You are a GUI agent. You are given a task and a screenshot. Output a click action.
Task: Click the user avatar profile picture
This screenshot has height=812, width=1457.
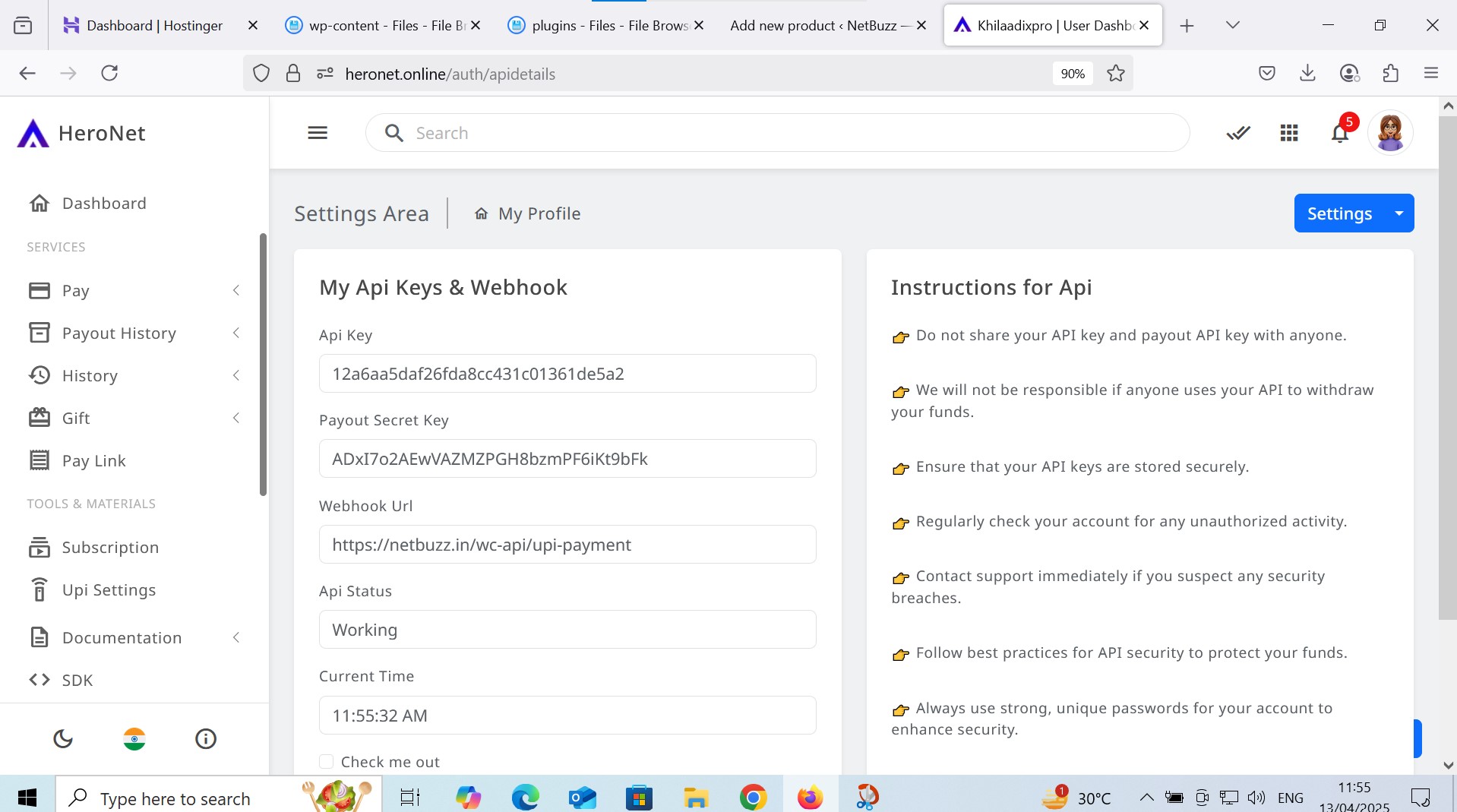(x=1389, y=133)
